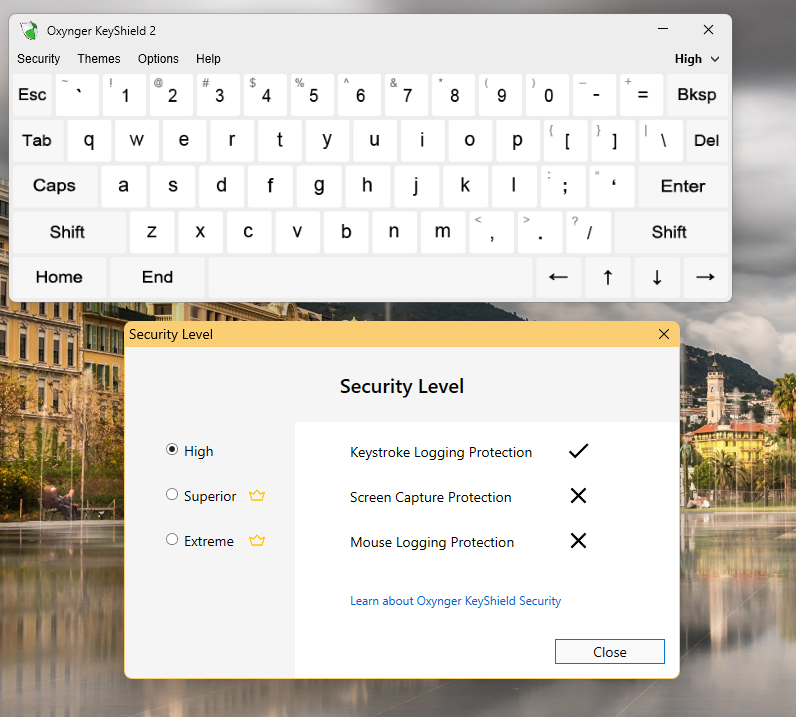The height and width of the screenshot is (717, 796).
Task: Click the crown icon next to Superior
Action: coord(257,496)
